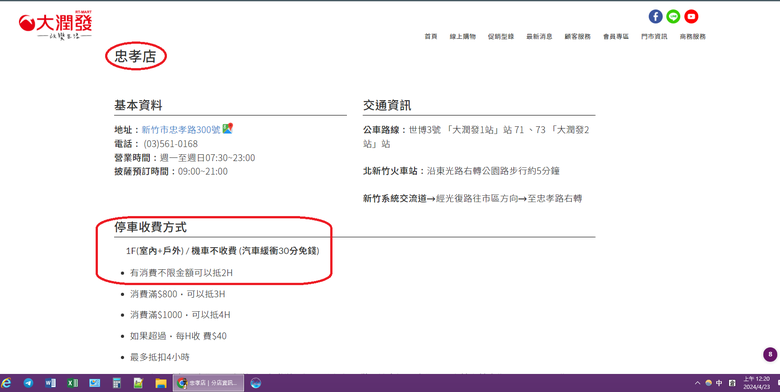Open the blue globe taskbar app

pos(256,383)
